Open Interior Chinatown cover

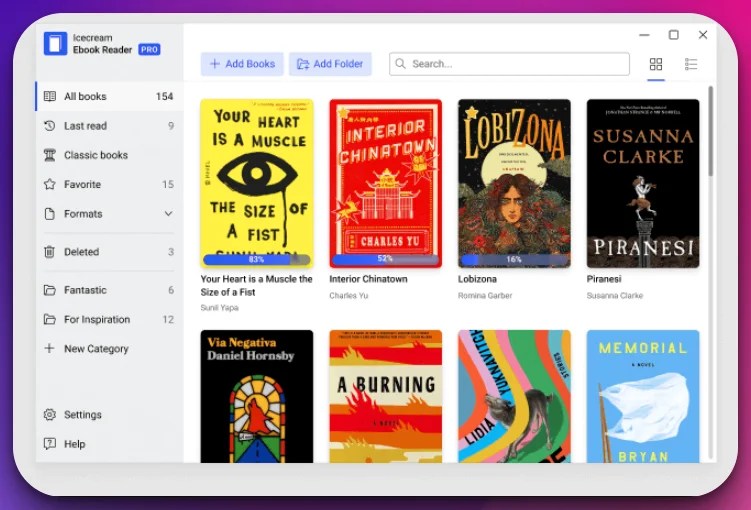386,183
